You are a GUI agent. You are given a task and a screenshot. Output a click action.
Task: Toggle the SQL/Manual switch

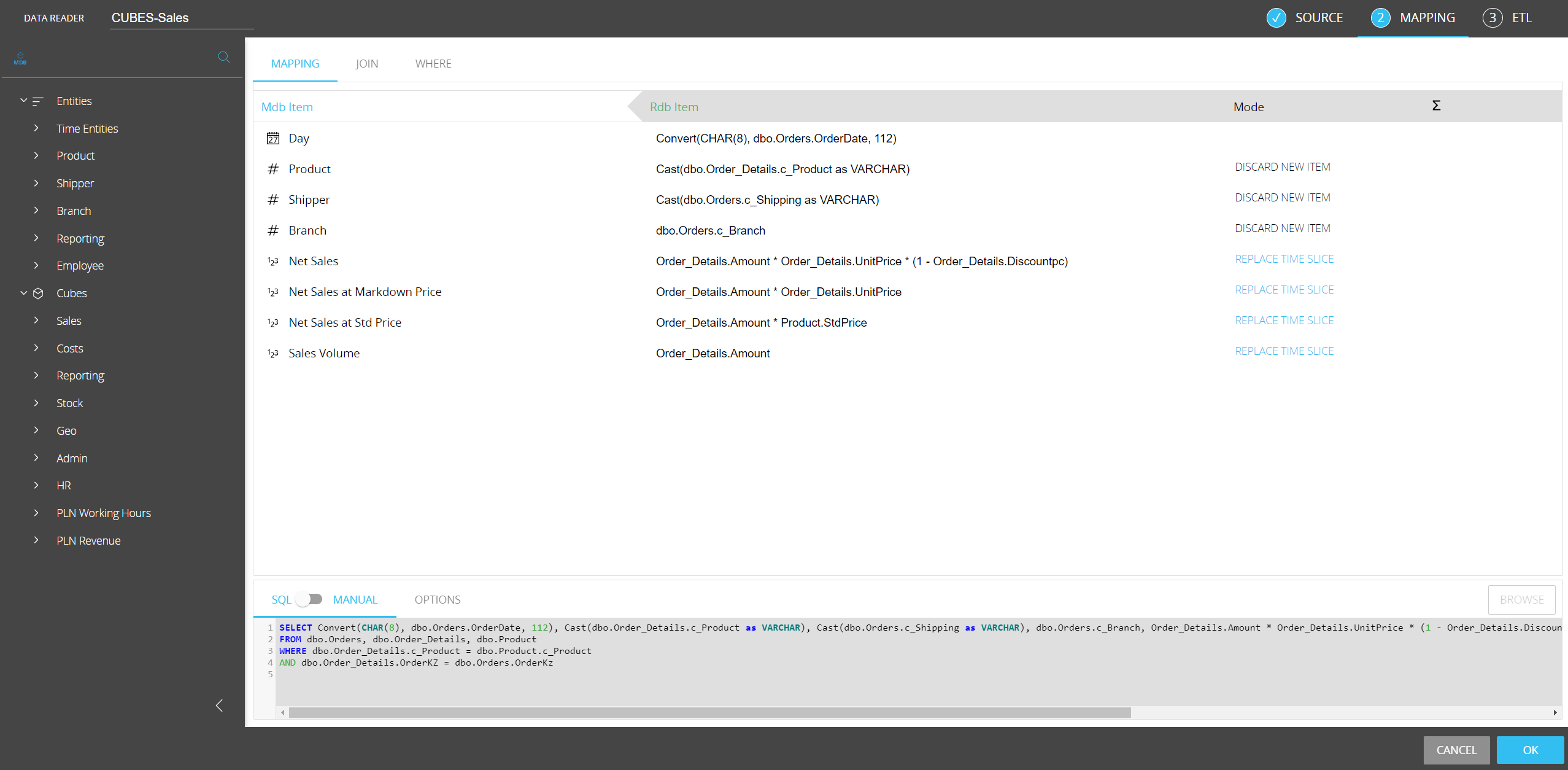coord(309,599)
